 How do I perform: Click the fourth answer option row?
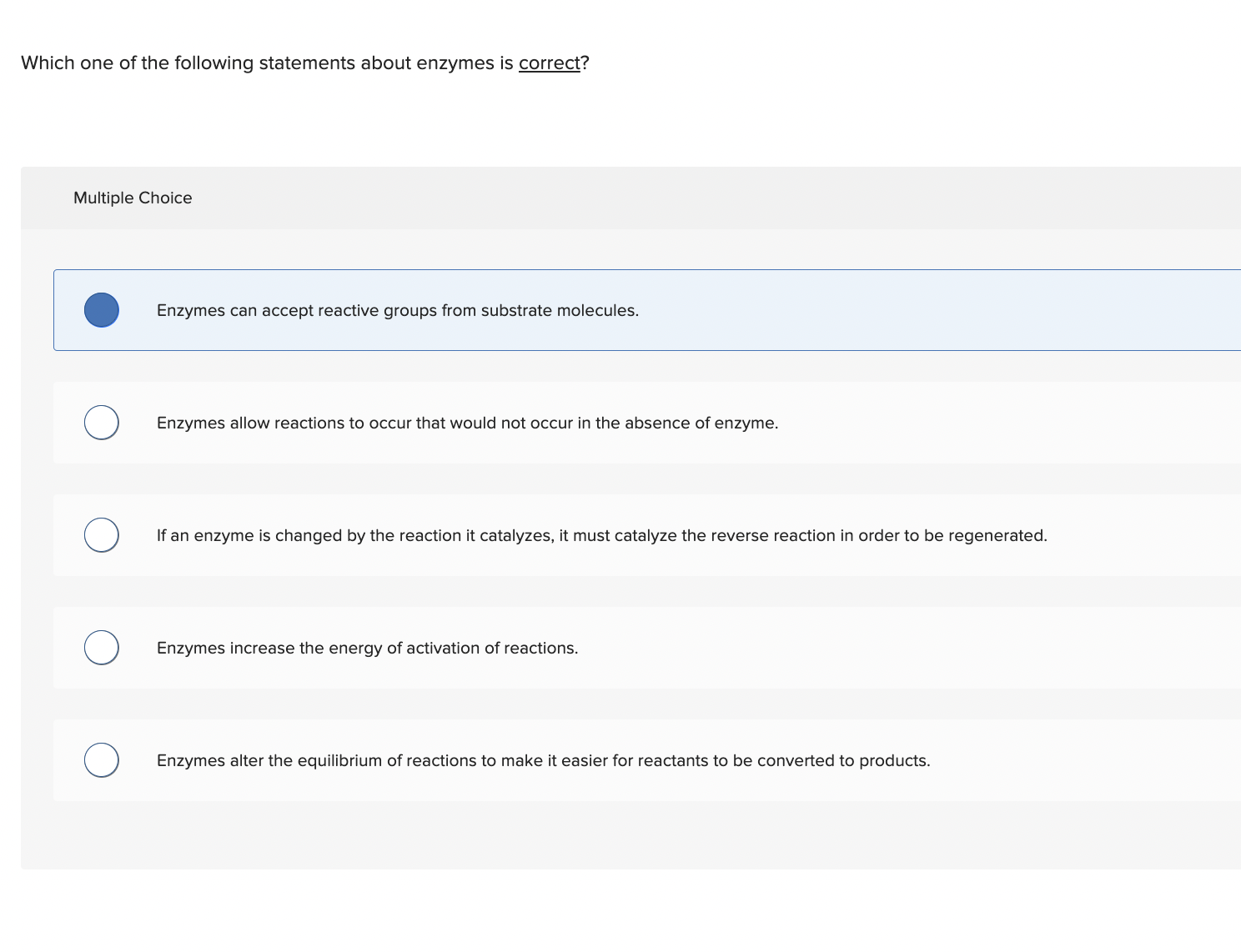pyautogui.click(x=584, y=647)
